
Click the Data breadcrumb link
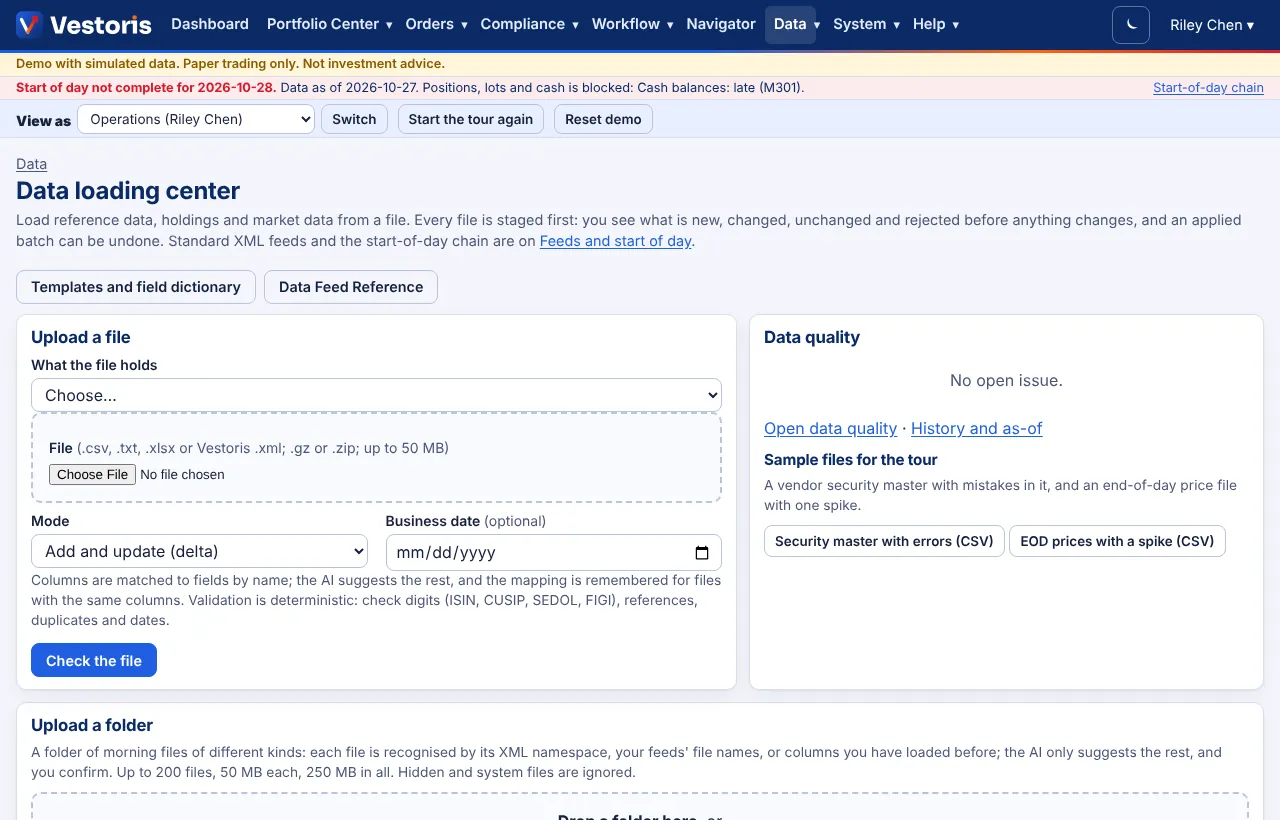32,164
